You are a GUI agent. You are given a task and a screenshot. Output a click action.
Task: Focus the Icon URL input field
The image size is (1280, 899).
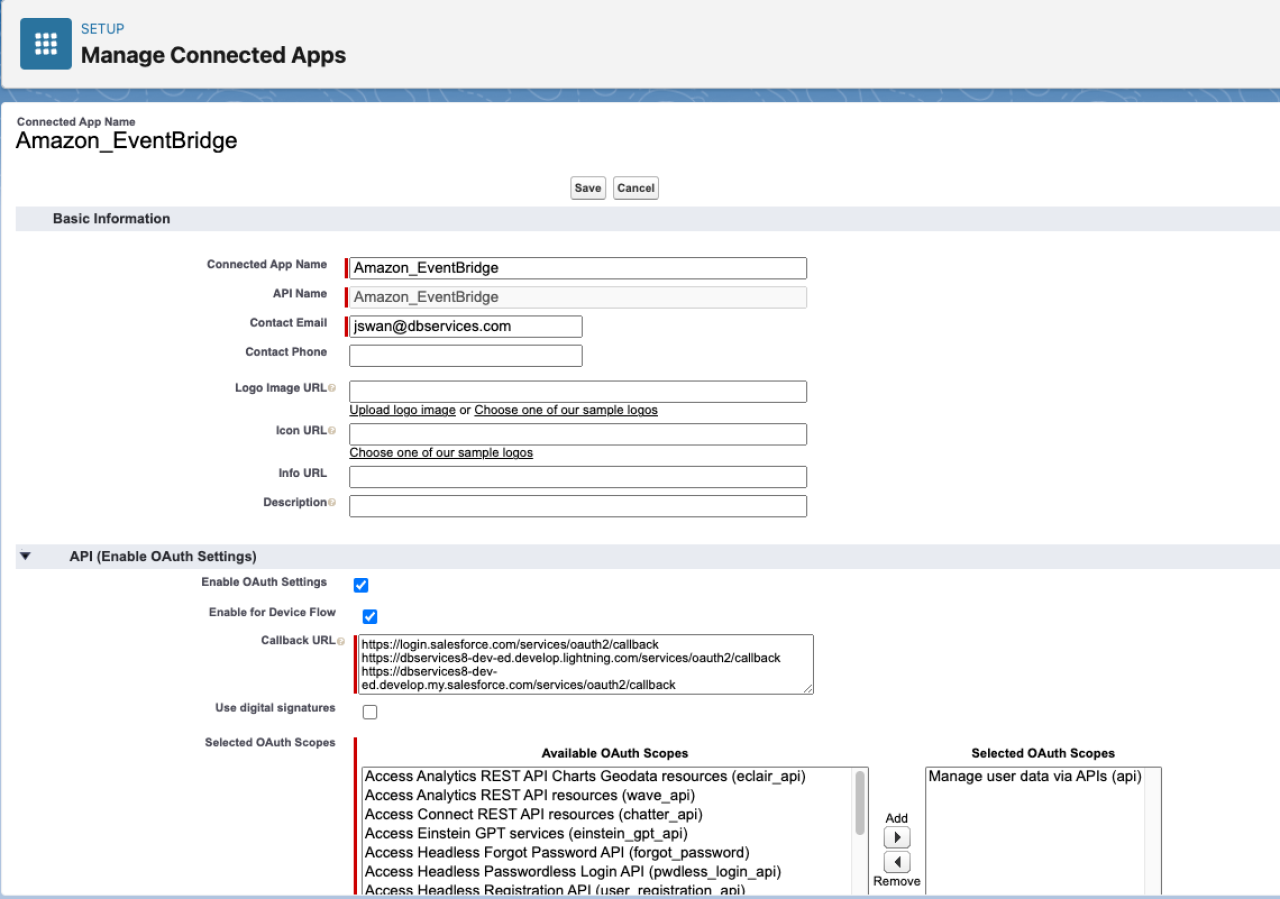coord(578,434)
